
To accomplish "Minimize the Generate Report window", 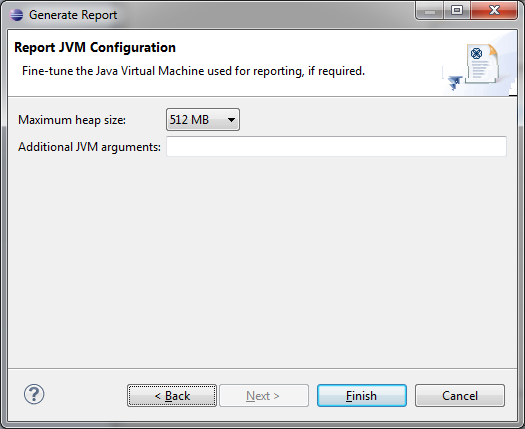I will click(x=430, y=11).
